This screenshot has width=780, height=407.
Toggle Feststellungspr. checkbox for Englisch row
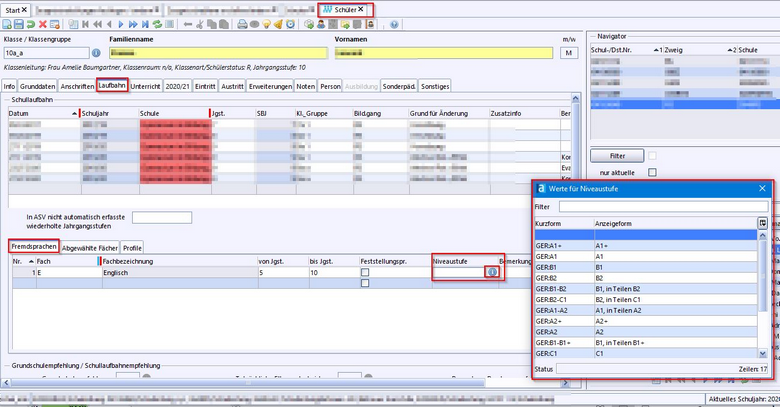coord(366,272)
